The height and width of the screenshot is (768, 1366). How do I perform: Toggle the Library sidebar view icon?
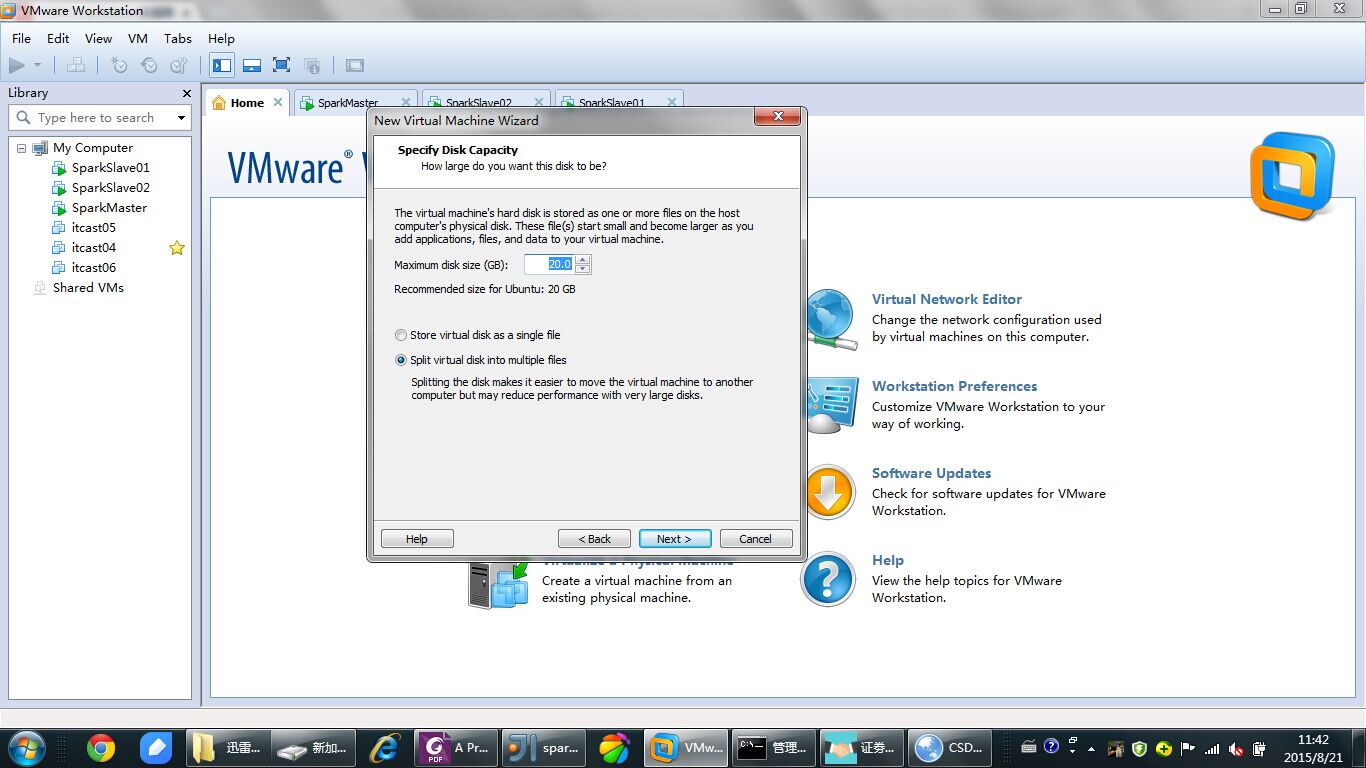pyautogui.click(x=222, y=65)
